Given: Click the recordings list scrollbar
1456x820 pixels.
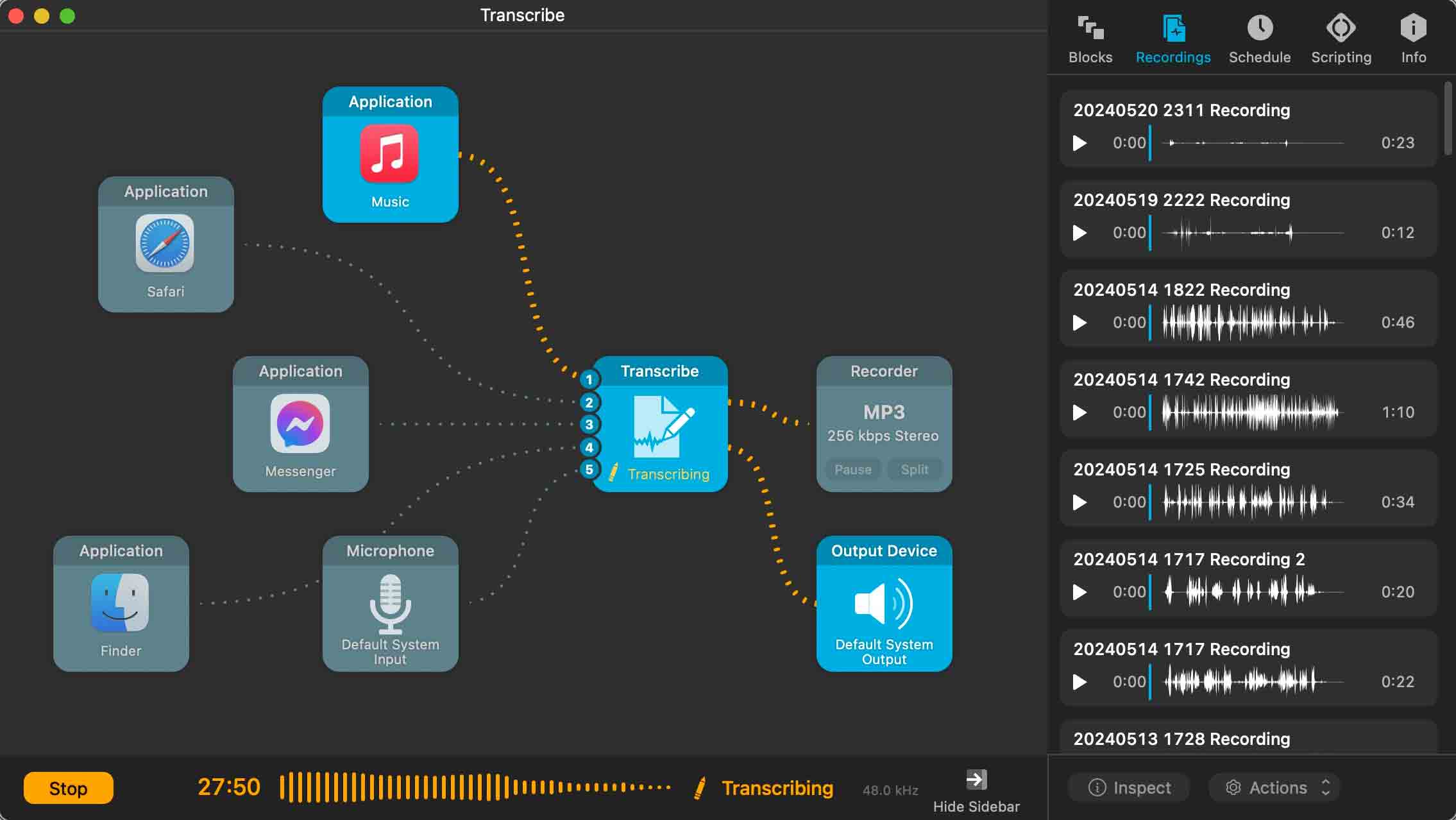Looking at the screenshot, I should click(1448, 119).
